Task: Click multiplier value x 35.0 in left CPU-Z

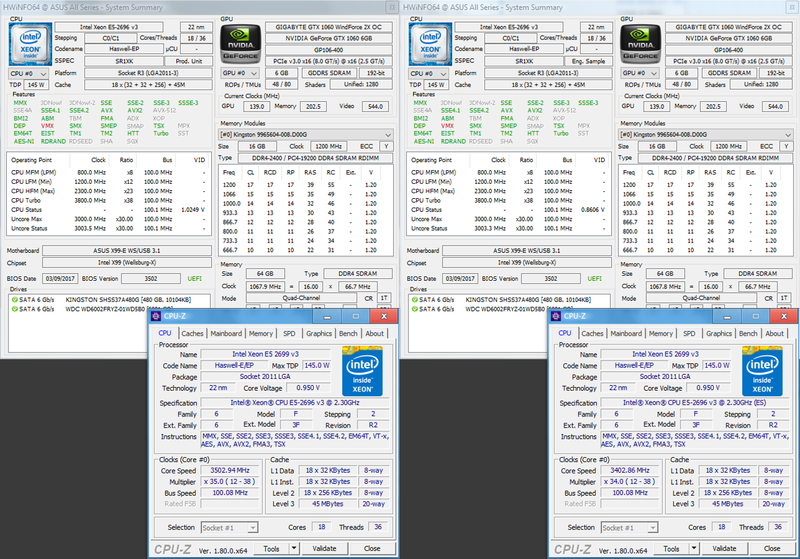Action: tap(230, 481)
